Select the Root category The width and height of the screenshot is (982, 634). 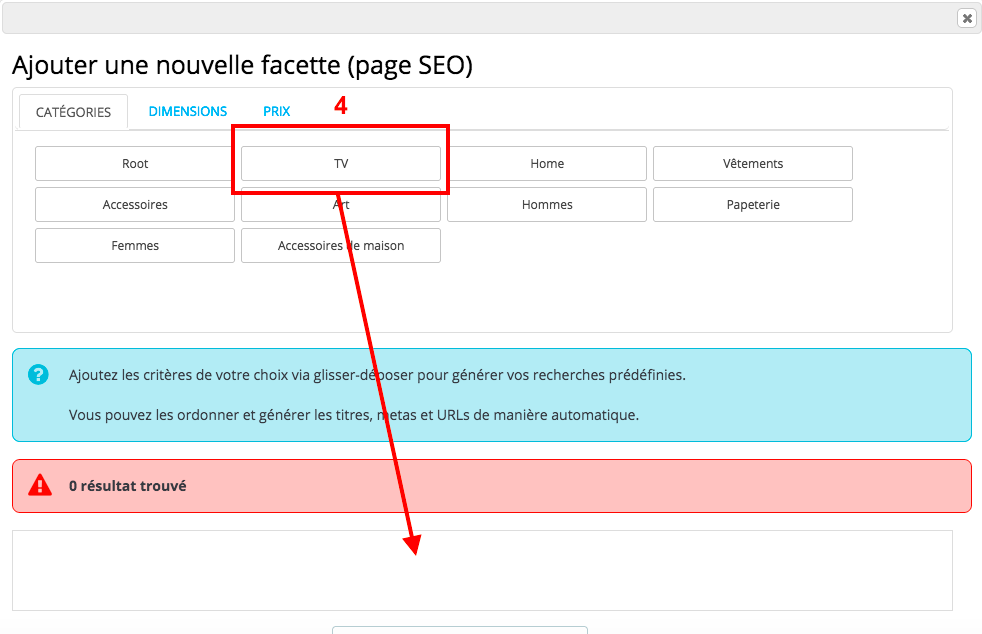tap(134, 163)
